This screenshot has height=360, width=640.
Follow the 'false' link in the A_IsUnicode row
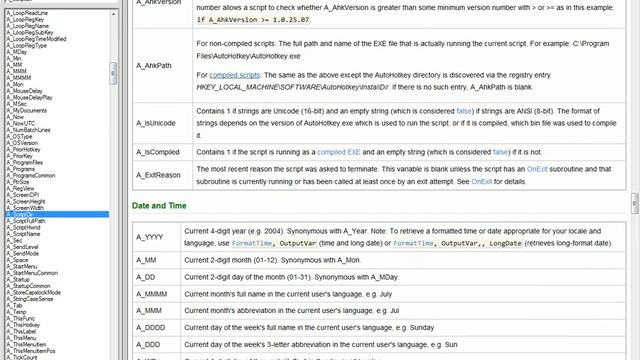464,111
